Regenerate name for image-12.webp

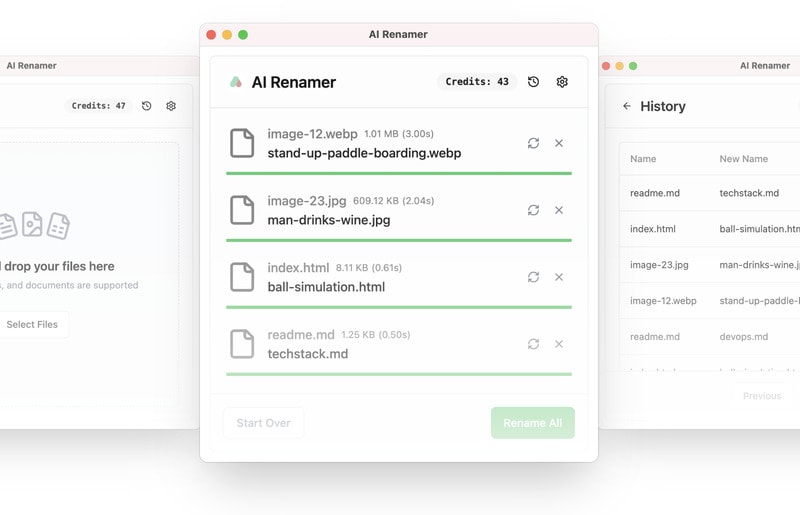coord(533,143)
